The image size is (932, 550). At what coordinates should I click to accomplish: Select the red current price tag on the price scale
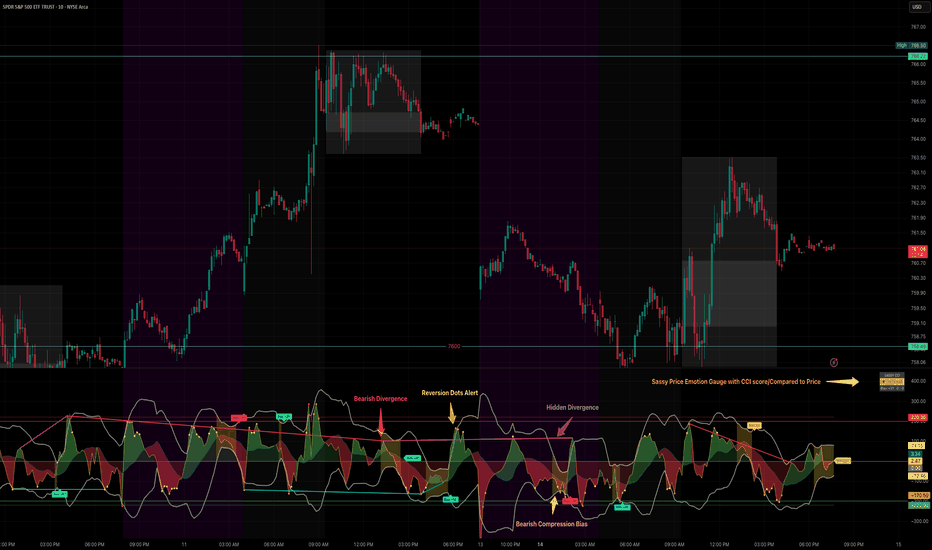click(x=918, y=252)
